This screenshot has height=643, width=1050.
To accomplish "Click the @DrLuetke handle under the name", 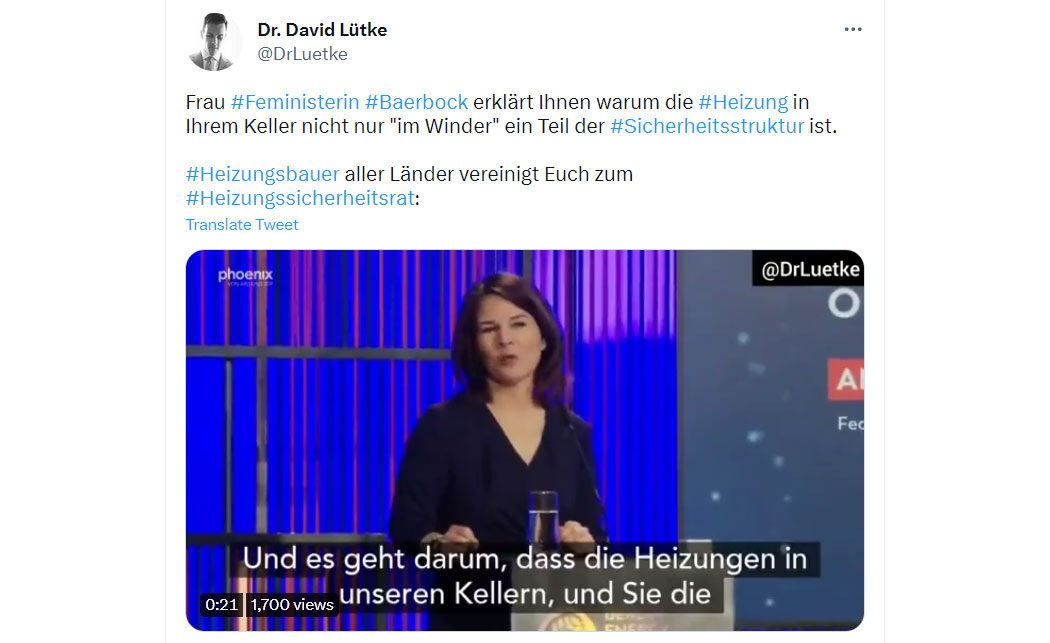I will (x=303, y=54).
